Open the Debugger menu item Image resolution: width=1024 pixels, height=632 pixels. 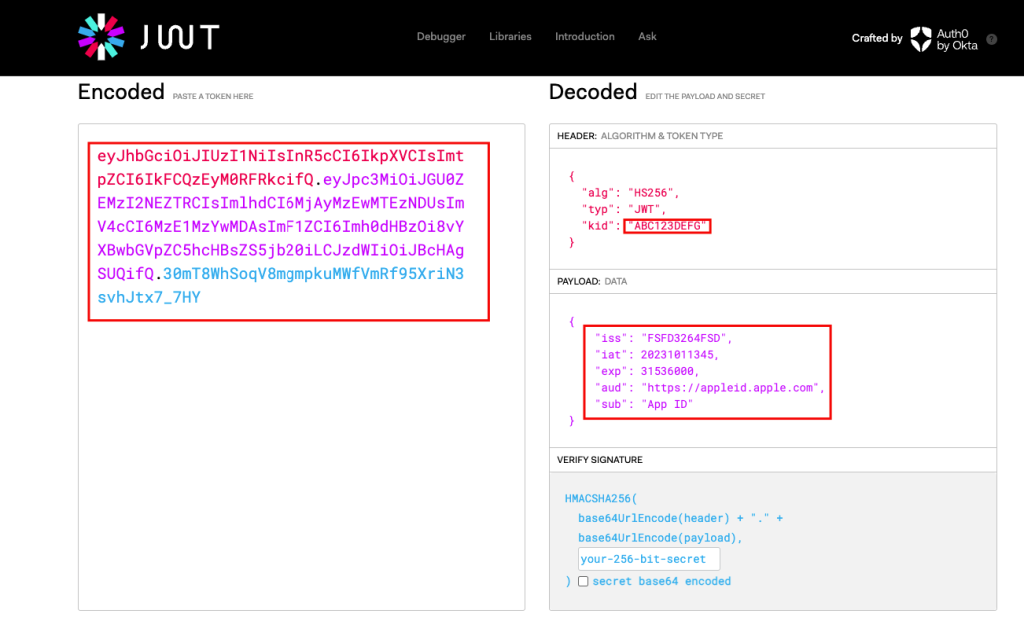point(441,37)
